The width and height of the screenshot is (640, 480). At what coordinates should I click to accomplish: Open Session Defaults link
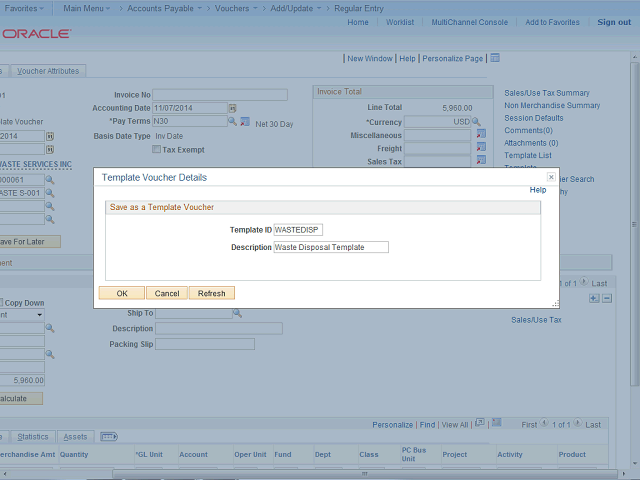pyautogui.click(x=533, y=118)
